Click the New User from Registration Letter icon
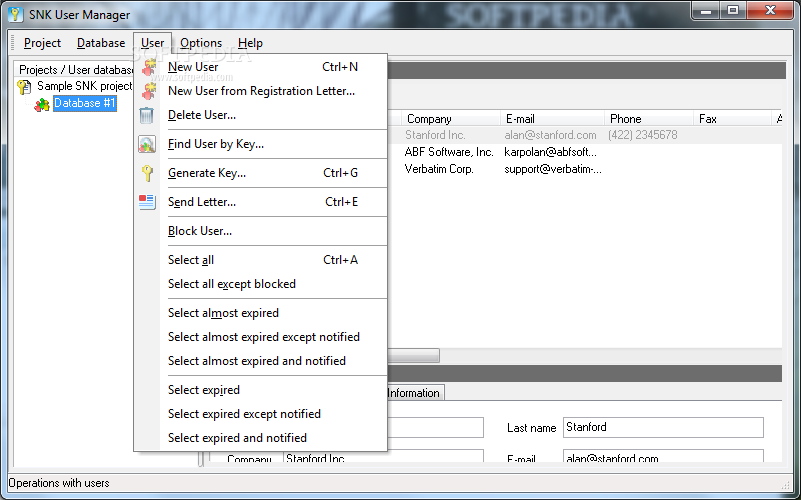 (148, 91)
